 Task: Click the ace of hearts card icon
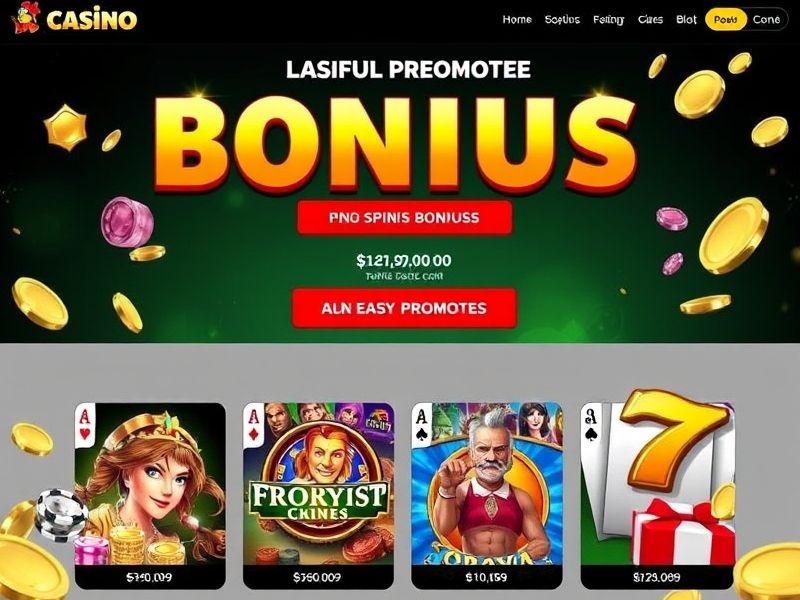[85, 424]
